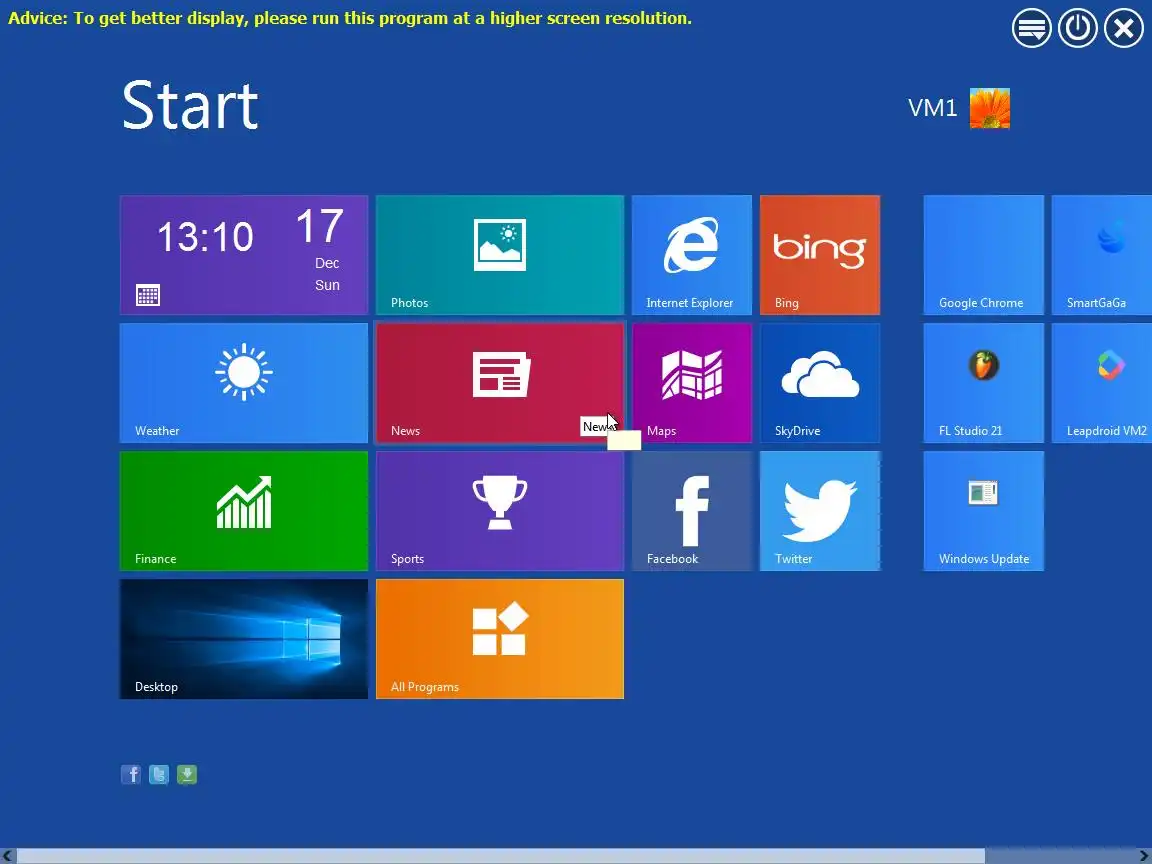Image resolution: width=1152 pixels, height=864 pixels.
Task: Launch the SmartGaGa tile
Action: 1102,255
